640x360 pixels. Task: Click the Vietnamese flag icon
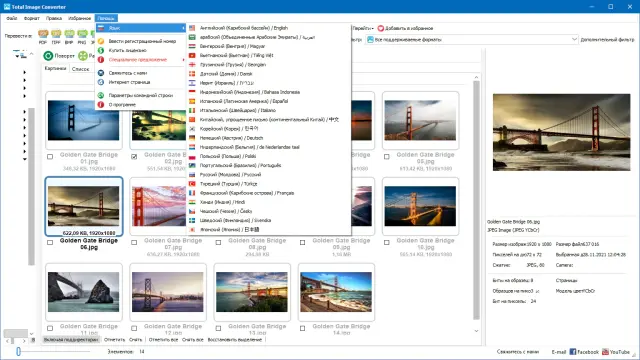(x=192, y=56)
